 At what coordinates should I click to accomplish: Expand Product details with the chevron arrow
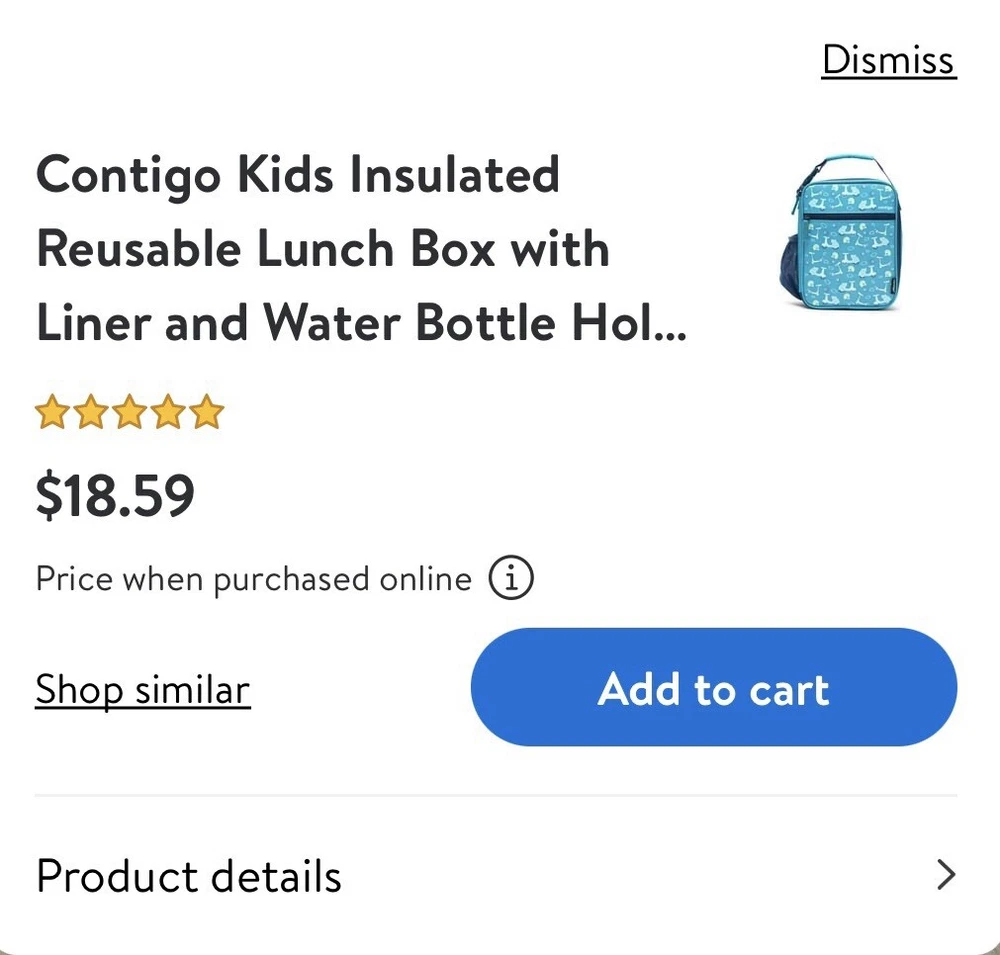pyautogui.click(x=945, y=875)
